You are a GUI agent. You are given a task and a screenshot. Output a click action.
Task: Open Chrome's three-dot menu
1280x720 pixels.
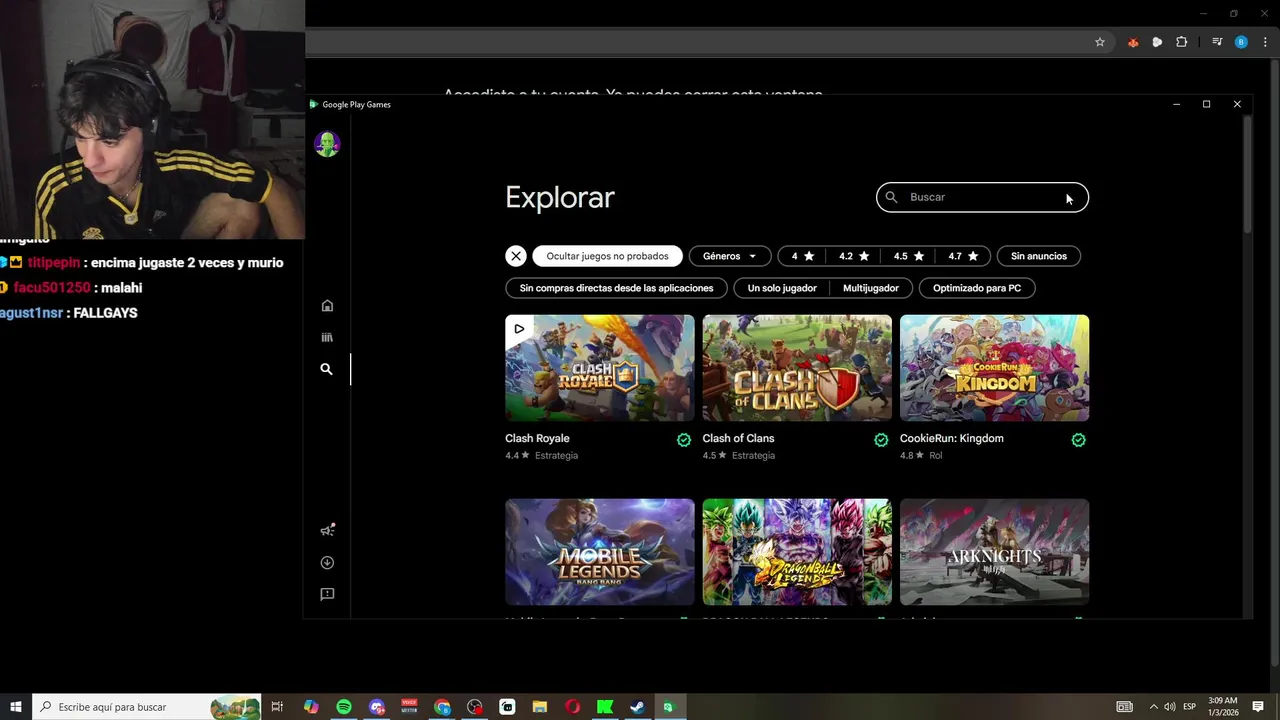(1265, 42)
